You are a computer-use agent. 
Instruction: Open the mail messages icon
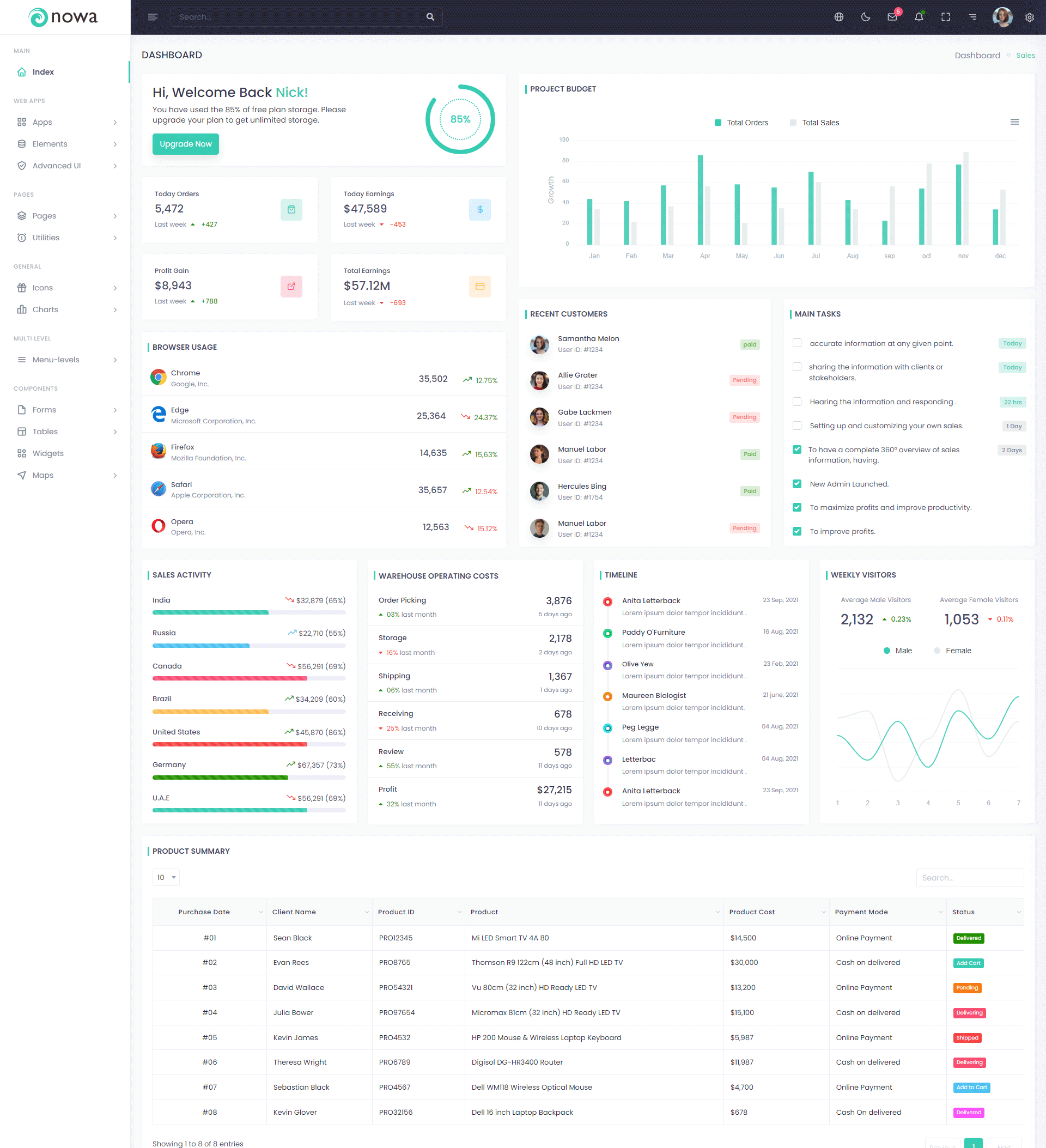tap(892, 17)
